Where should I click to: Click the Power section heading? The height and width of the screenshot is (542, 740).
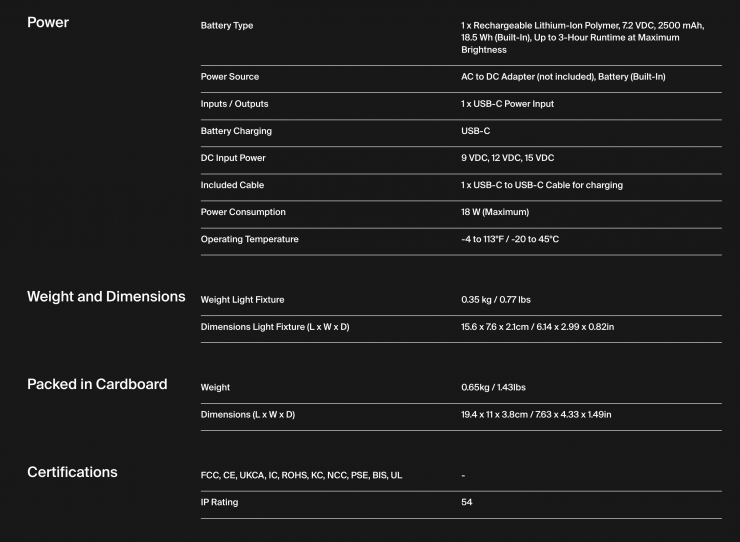[x=48, y=22]
